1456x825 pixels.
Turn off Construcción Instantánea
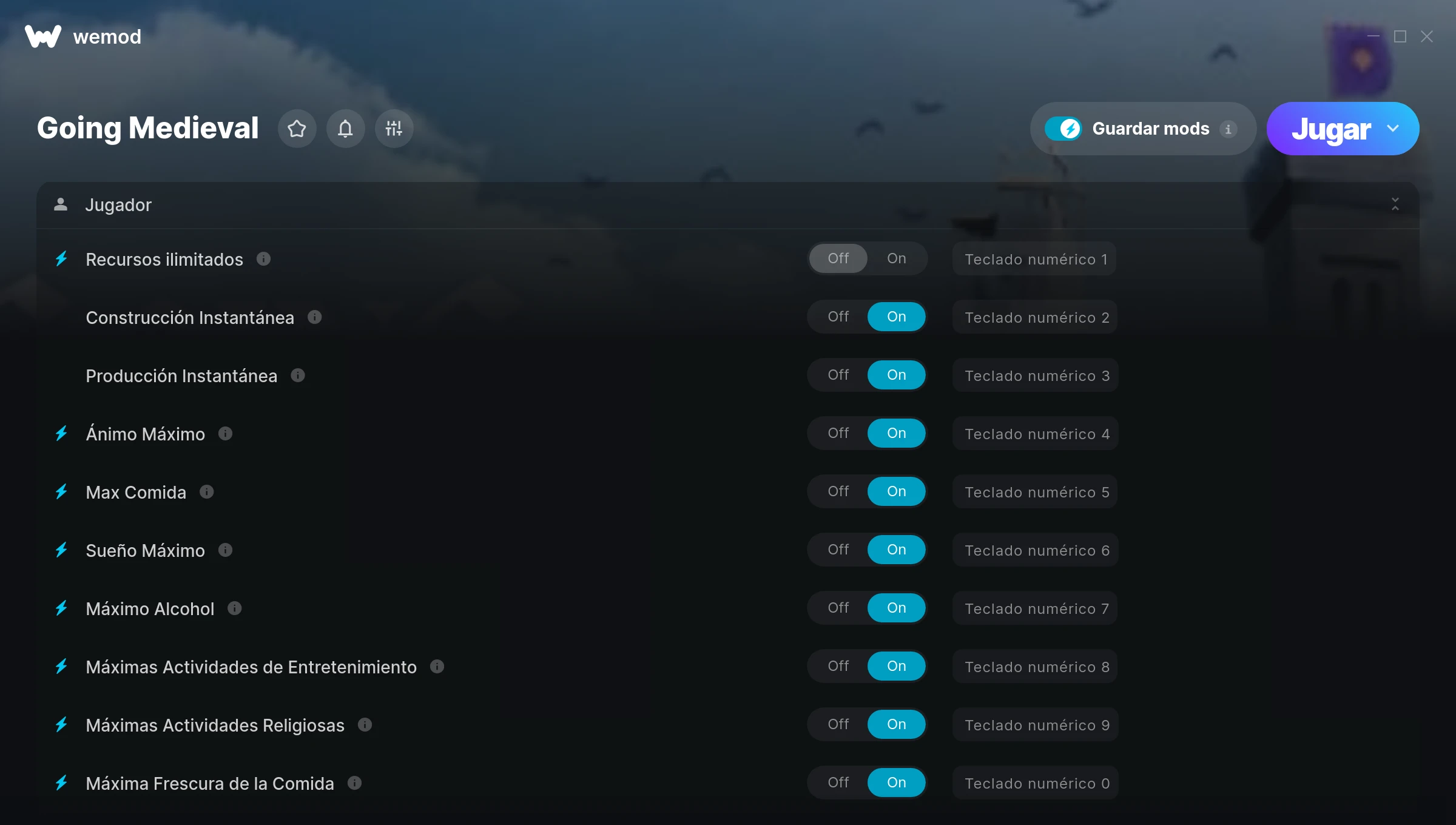[838, 317]
